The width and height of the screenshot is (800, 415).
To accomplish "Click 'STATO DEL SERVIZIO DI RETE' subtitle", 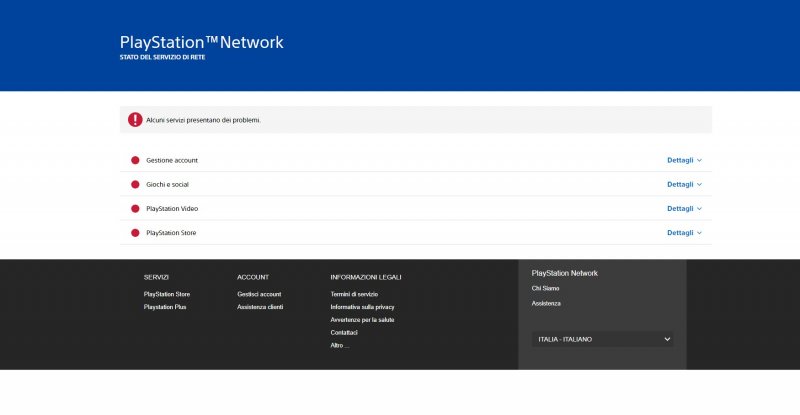I will pyautogui.click(x=162, y=57).
